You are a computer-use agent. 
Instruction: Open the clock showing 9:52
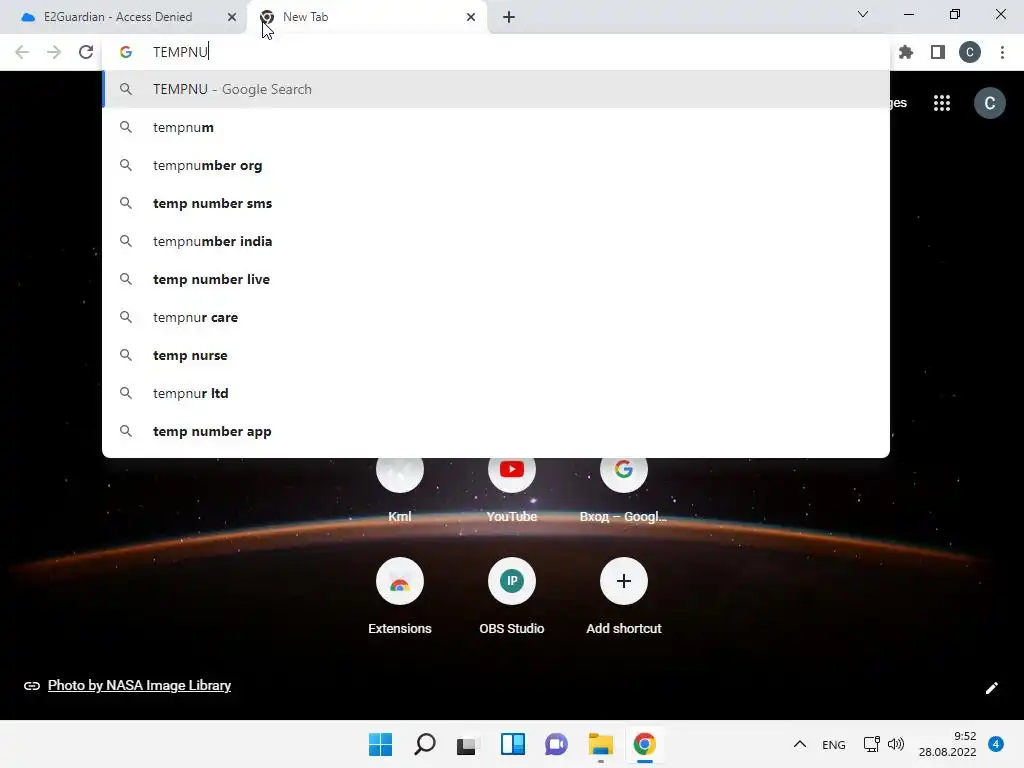click(947, 744)
